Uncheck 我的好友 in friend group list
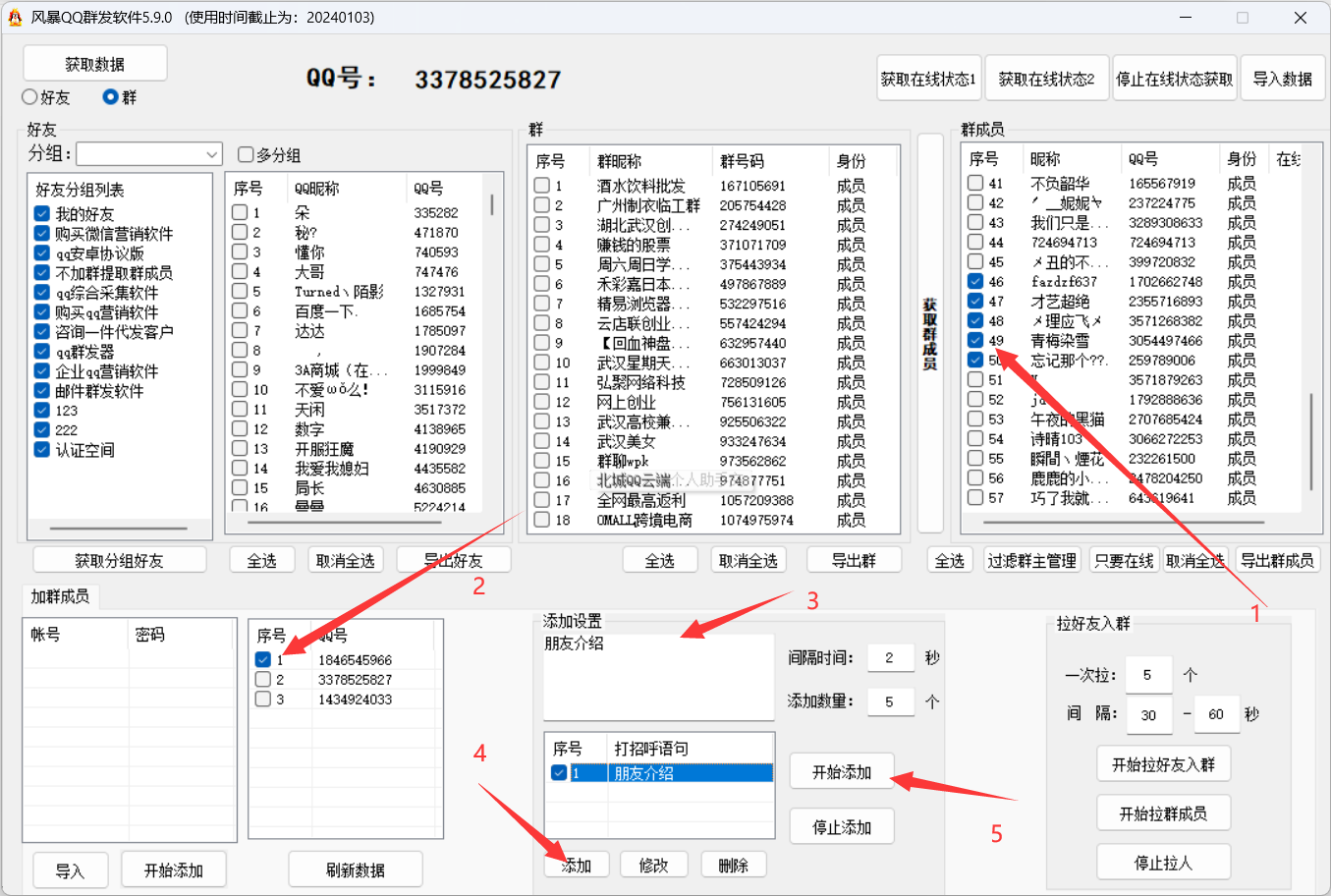The width and height of the screenshot is (1331, 896). tap(41, 213)
